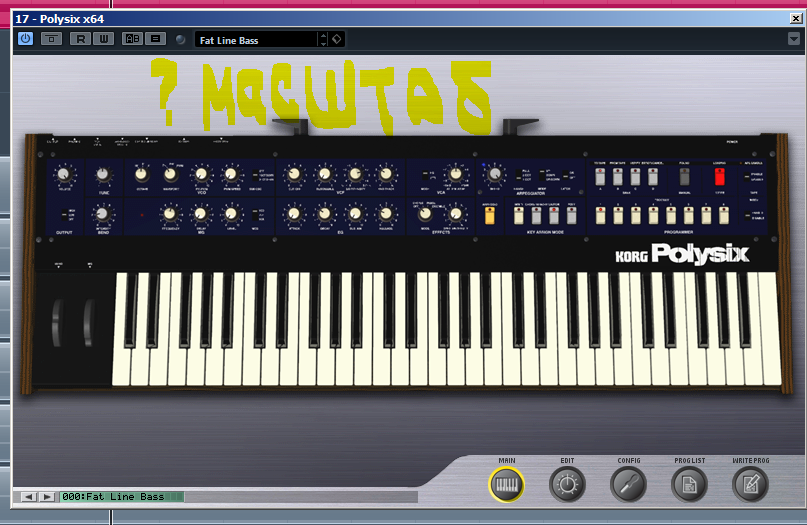Click the EFFECTS speed/intensity knob
Image resolution: width=807 pixels, height=525 pixels.
[x=456, y=214]
